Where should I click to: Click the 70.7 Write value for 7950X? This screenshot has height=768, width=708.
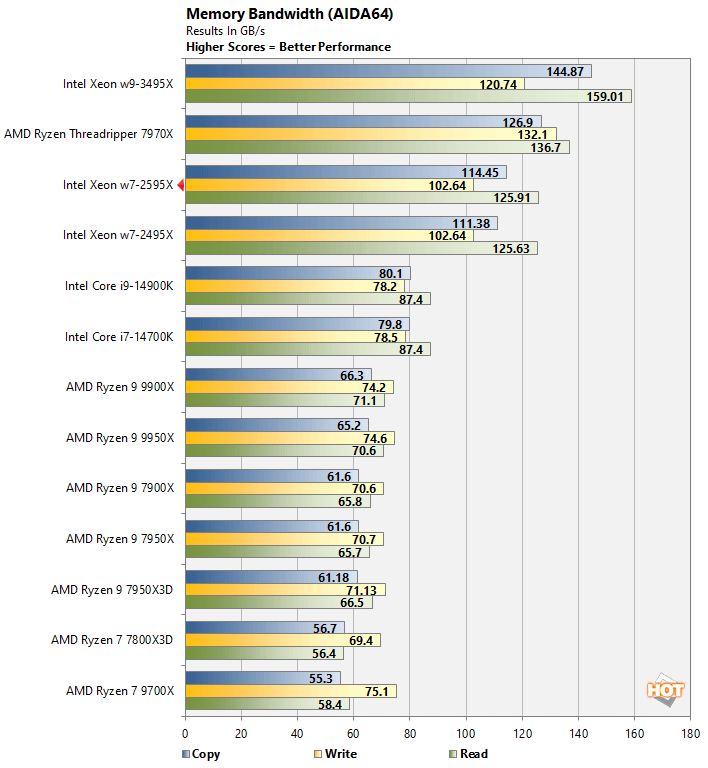point(364,540)
